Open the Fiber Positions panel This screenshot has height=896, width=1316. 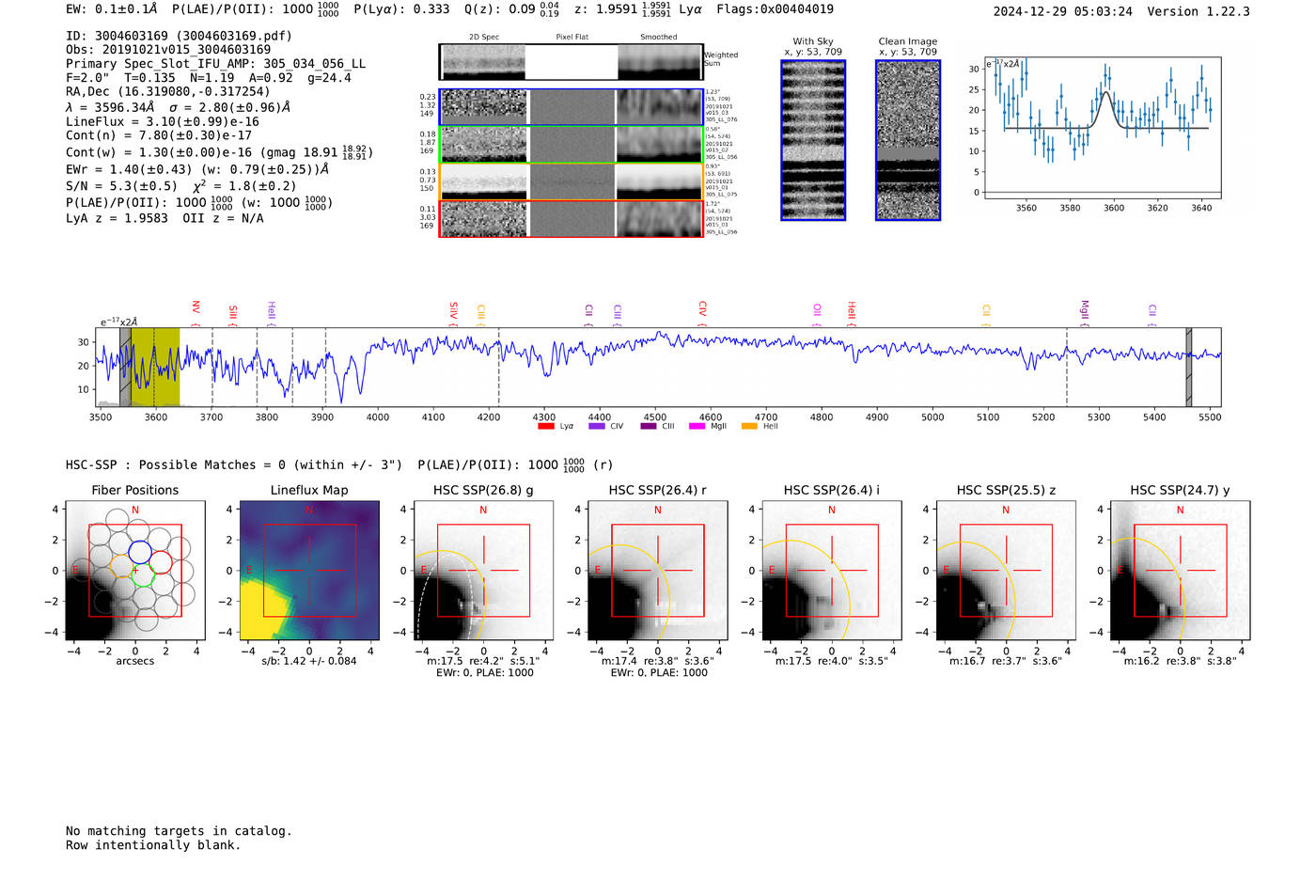pyautogui.click(x=135, y=570)
